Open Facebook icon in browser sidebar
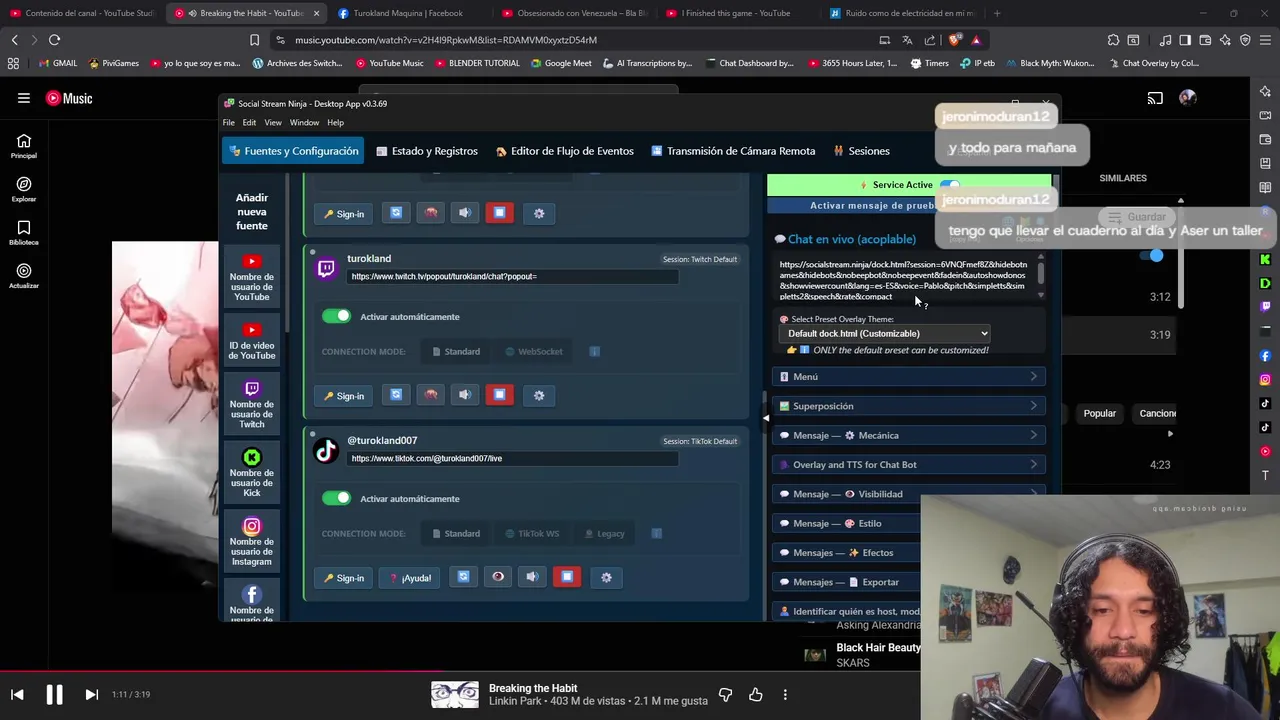 click(1265, 356)
